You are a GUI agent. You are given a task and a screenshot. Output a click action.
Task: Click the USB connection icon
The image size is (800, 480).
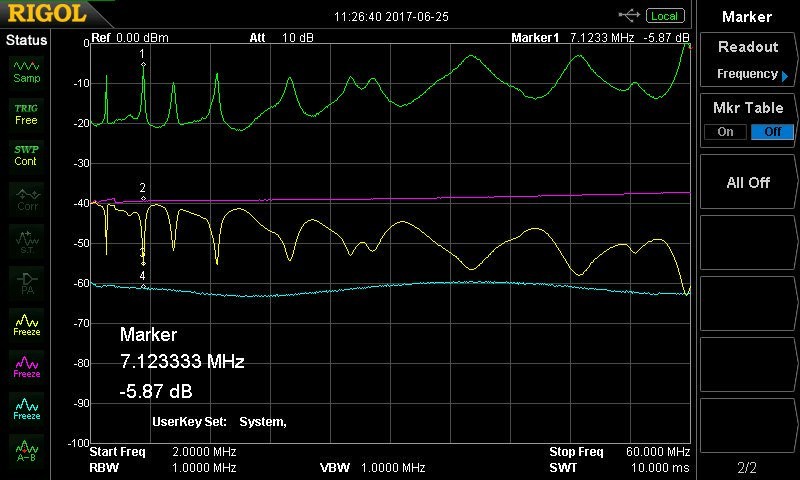(630, 16)
